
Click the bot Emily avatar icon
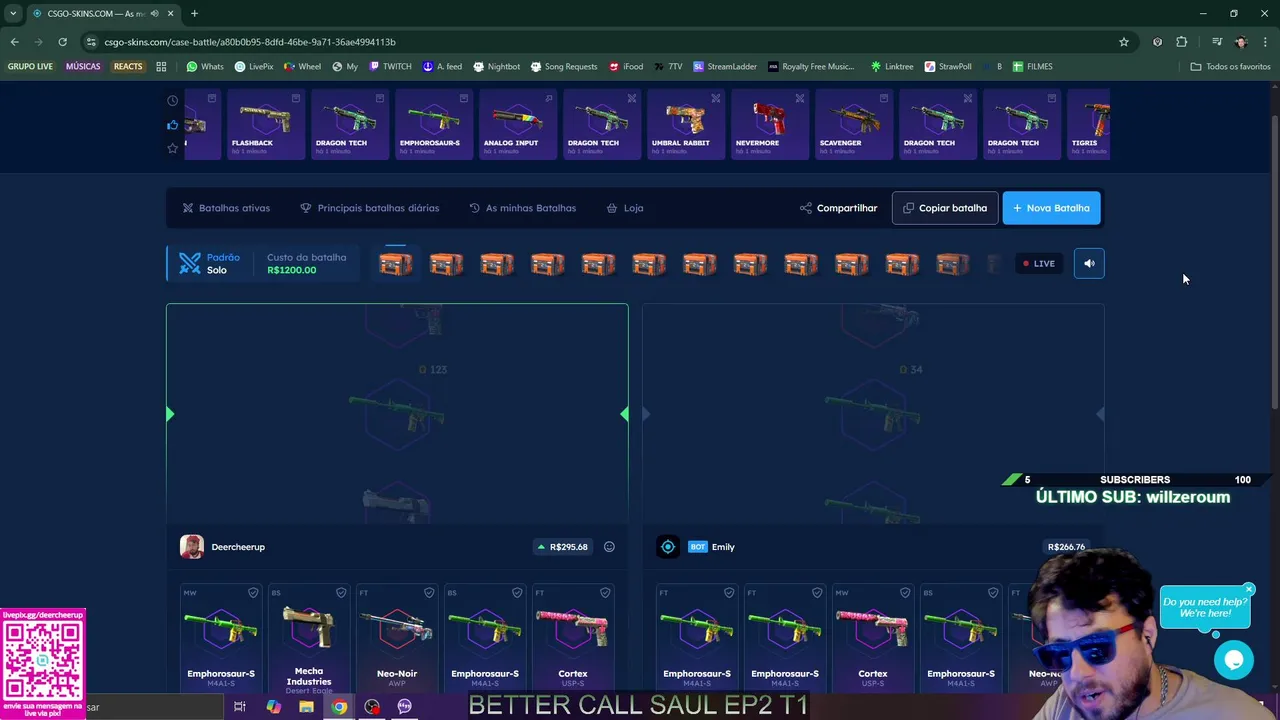(668, 547)
